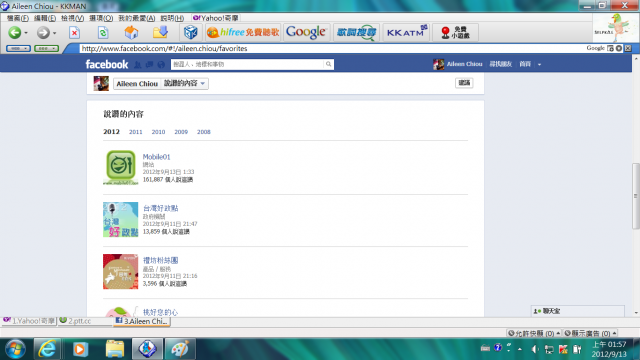Open the Edit menu (E)
The height and width of the screenshot is (360, 640).
[44, 18]
